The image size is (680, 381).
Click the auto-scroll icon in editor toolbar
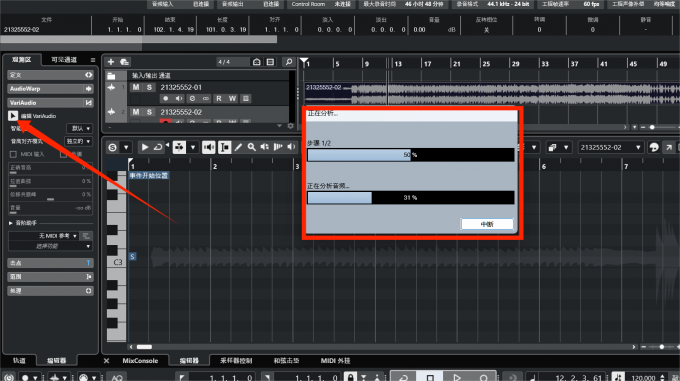(179, 147)
